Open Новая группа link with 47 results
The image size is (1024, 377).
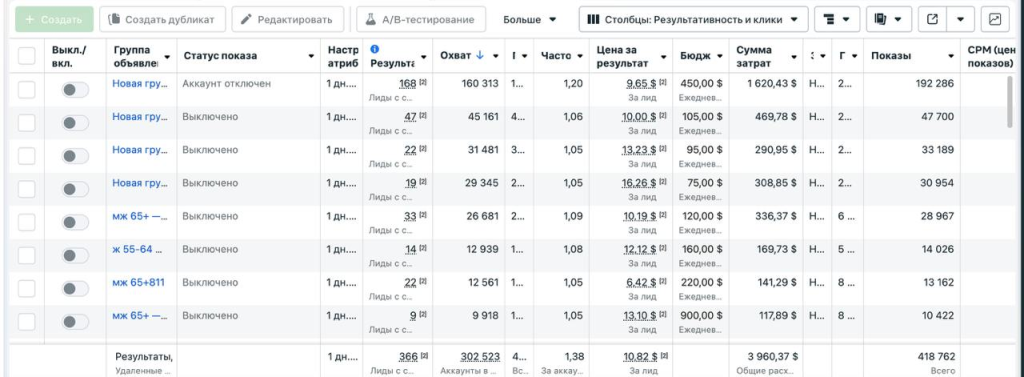coord(140,117)
